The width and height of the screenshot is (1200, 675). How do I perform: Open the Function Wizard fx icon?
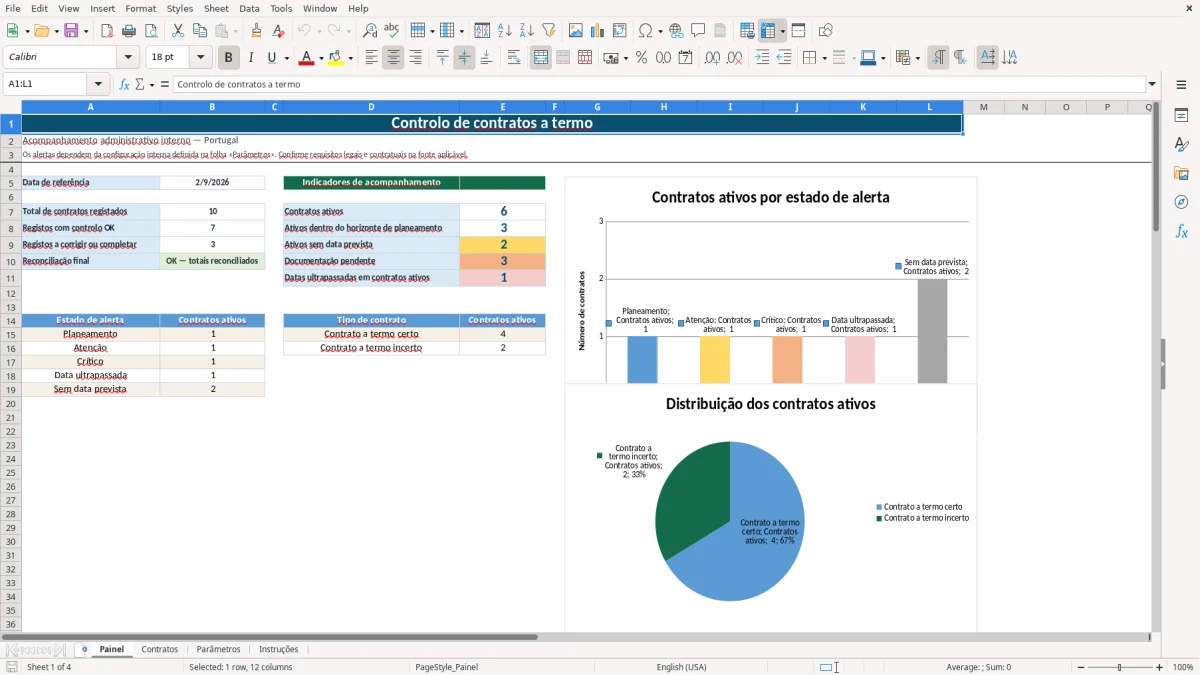point(125,84)
